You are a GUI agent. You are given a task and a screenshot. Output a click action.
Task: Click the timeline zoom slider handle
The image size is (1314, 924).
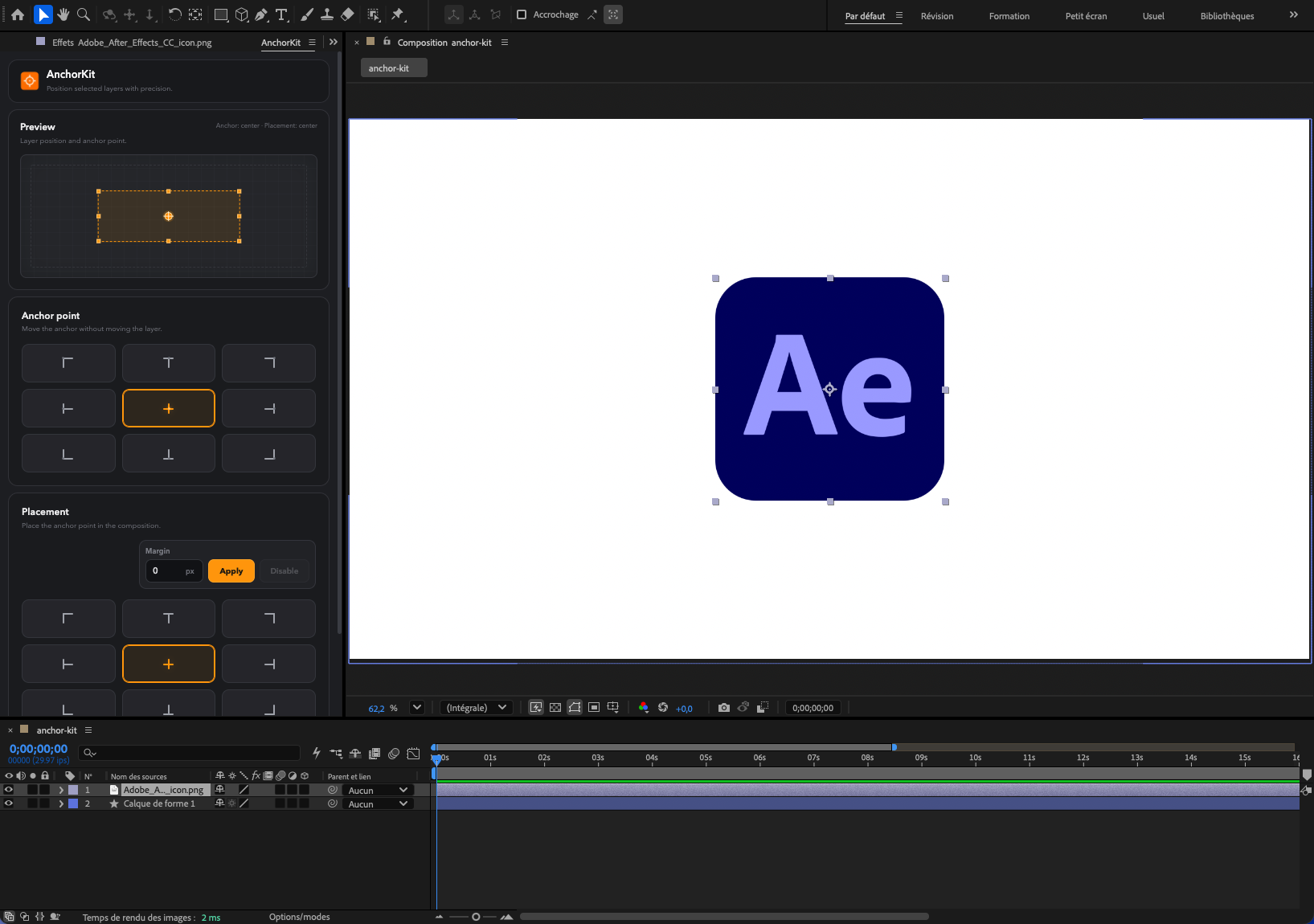[476, 917]
